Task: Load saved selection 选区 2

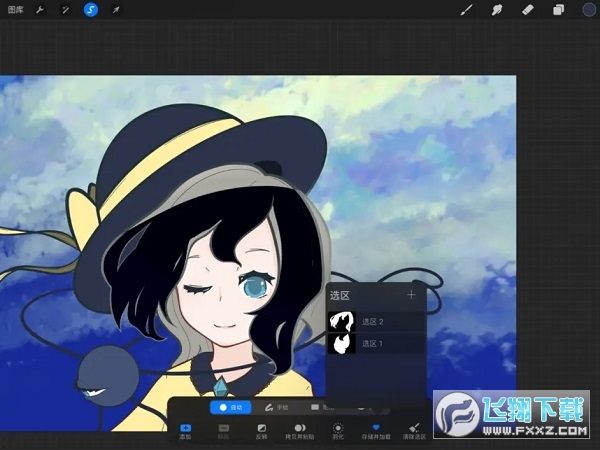Action: (377, 321)
